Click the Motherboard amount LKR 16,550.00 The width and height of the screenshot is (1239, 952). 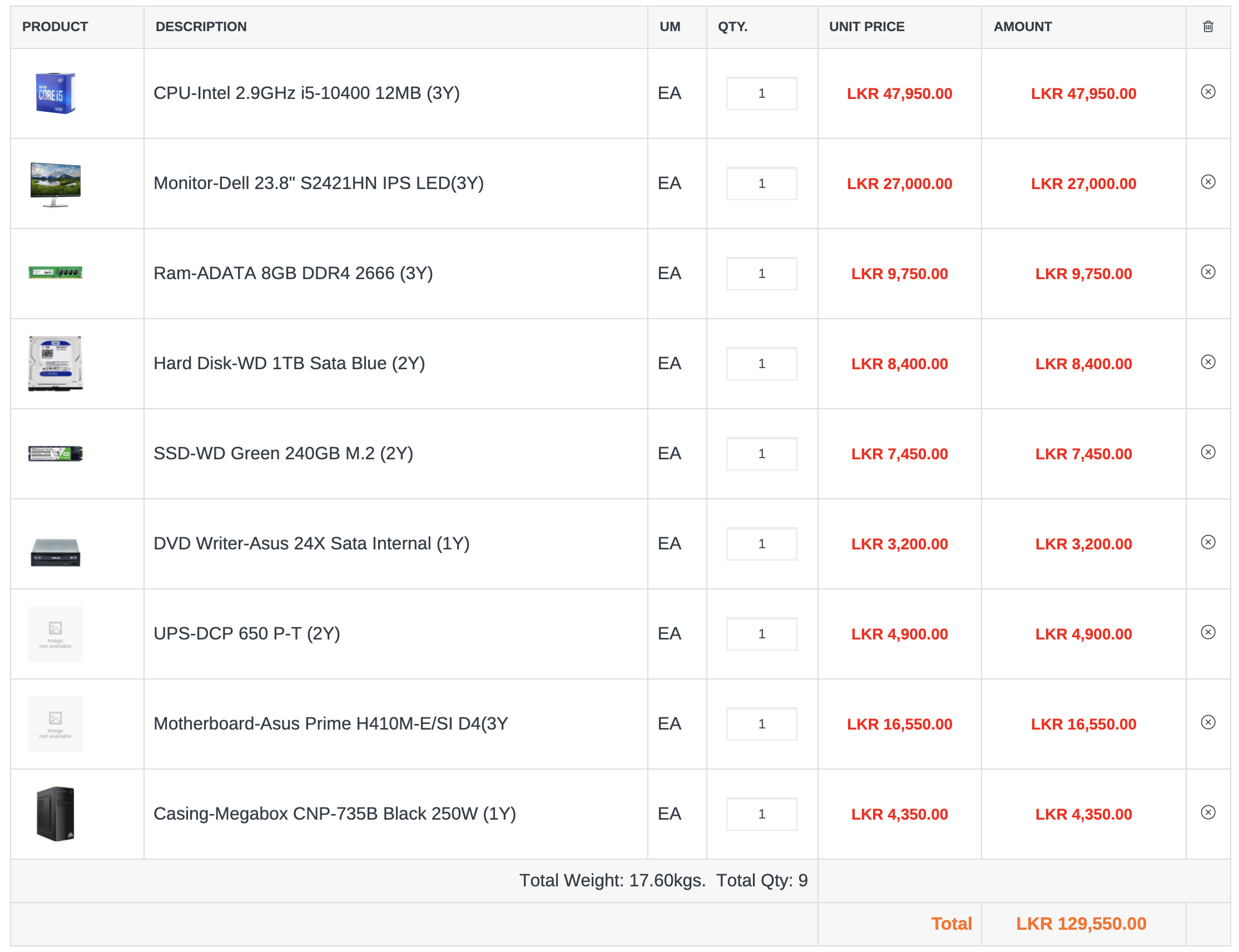[1084, 724]
